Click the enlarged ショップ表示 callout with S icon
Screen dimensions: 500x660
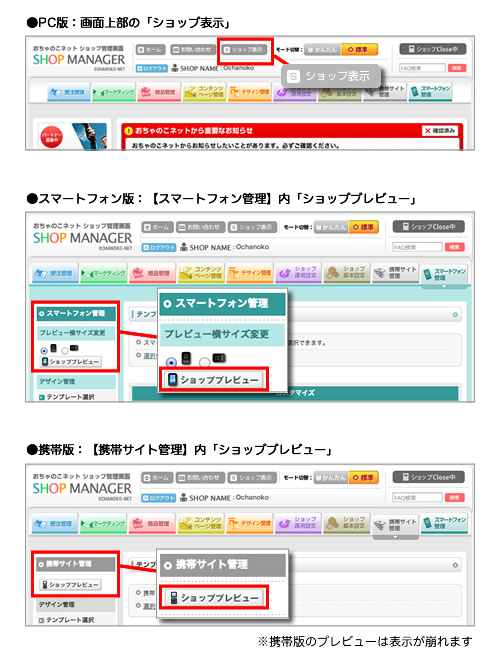331,76
